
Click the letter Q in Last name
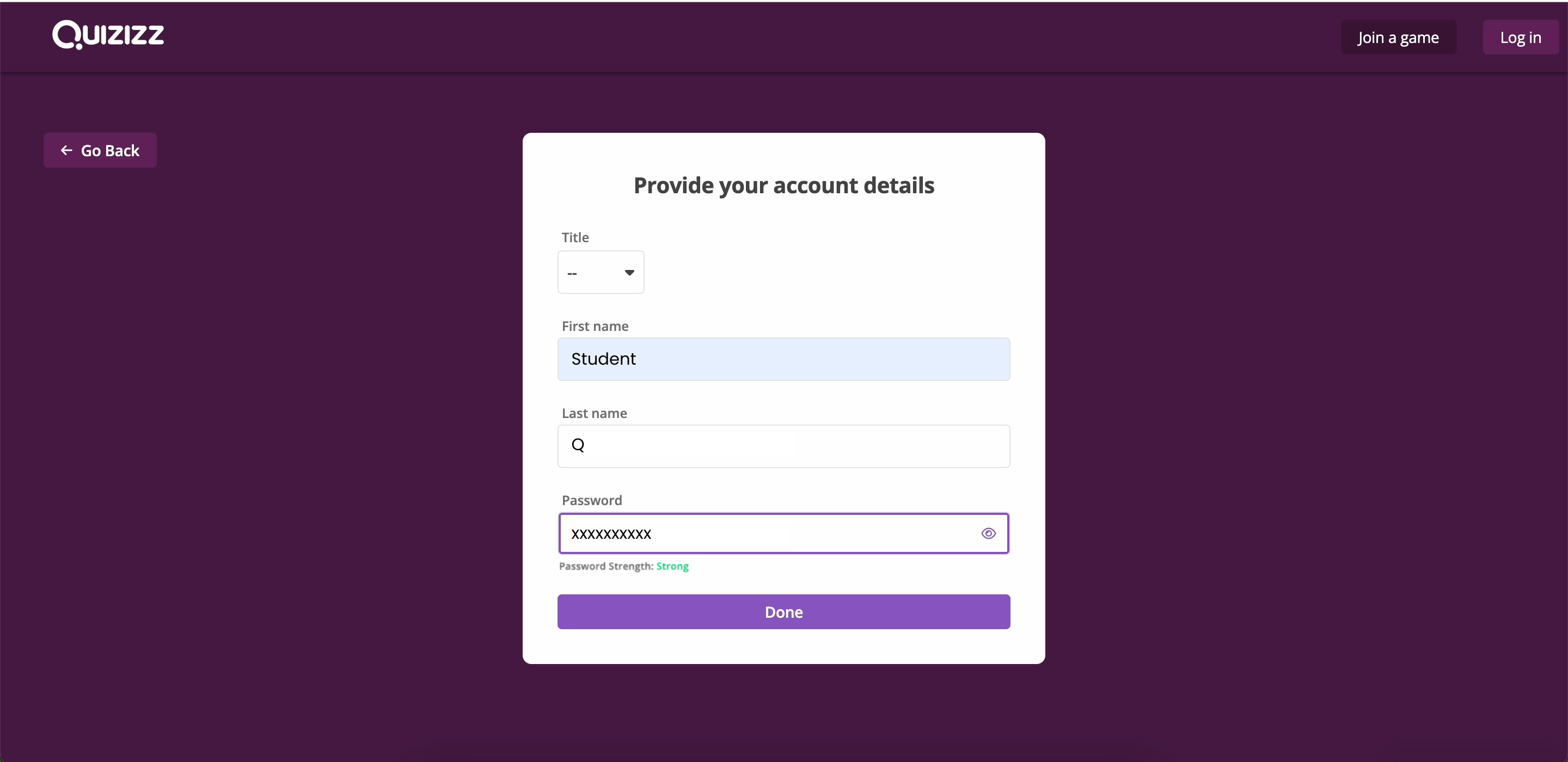click(x=578, y=446)
